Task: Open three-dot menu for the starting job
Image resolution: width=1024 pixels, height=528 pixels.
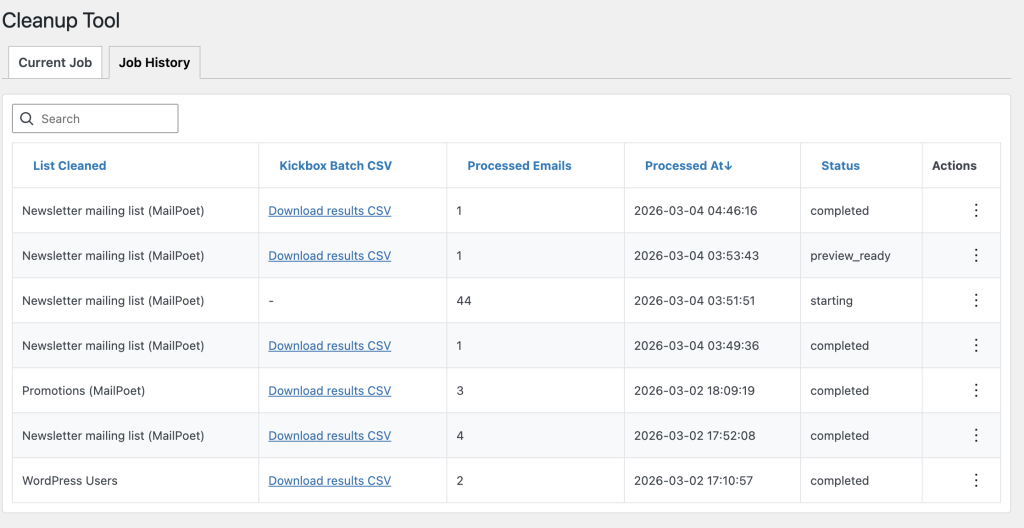Action: click(x=976, y=301)
